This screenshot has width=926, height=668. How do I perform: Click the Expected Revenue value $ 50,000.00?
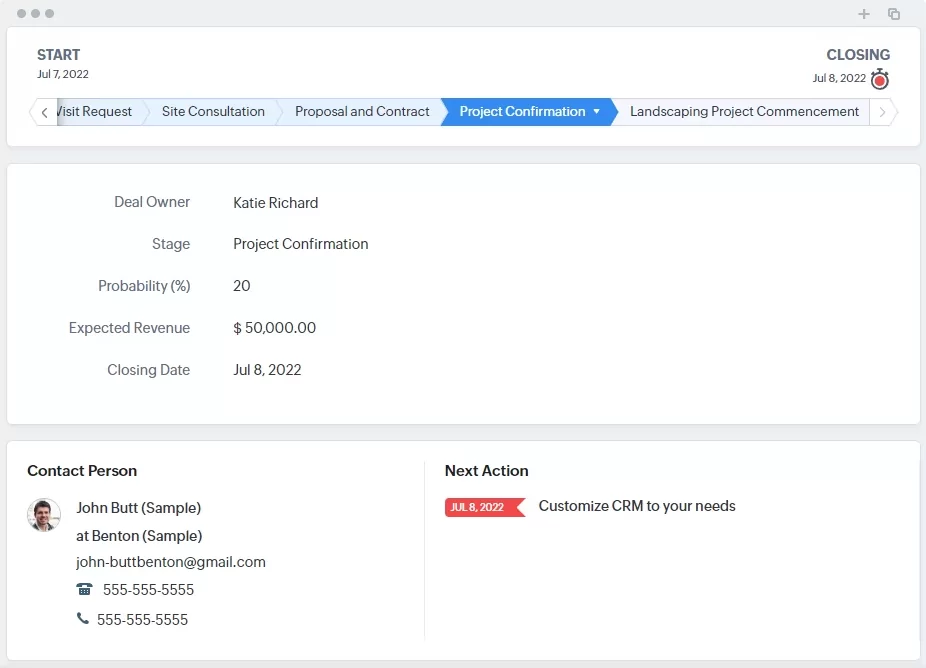click(274, 328)
